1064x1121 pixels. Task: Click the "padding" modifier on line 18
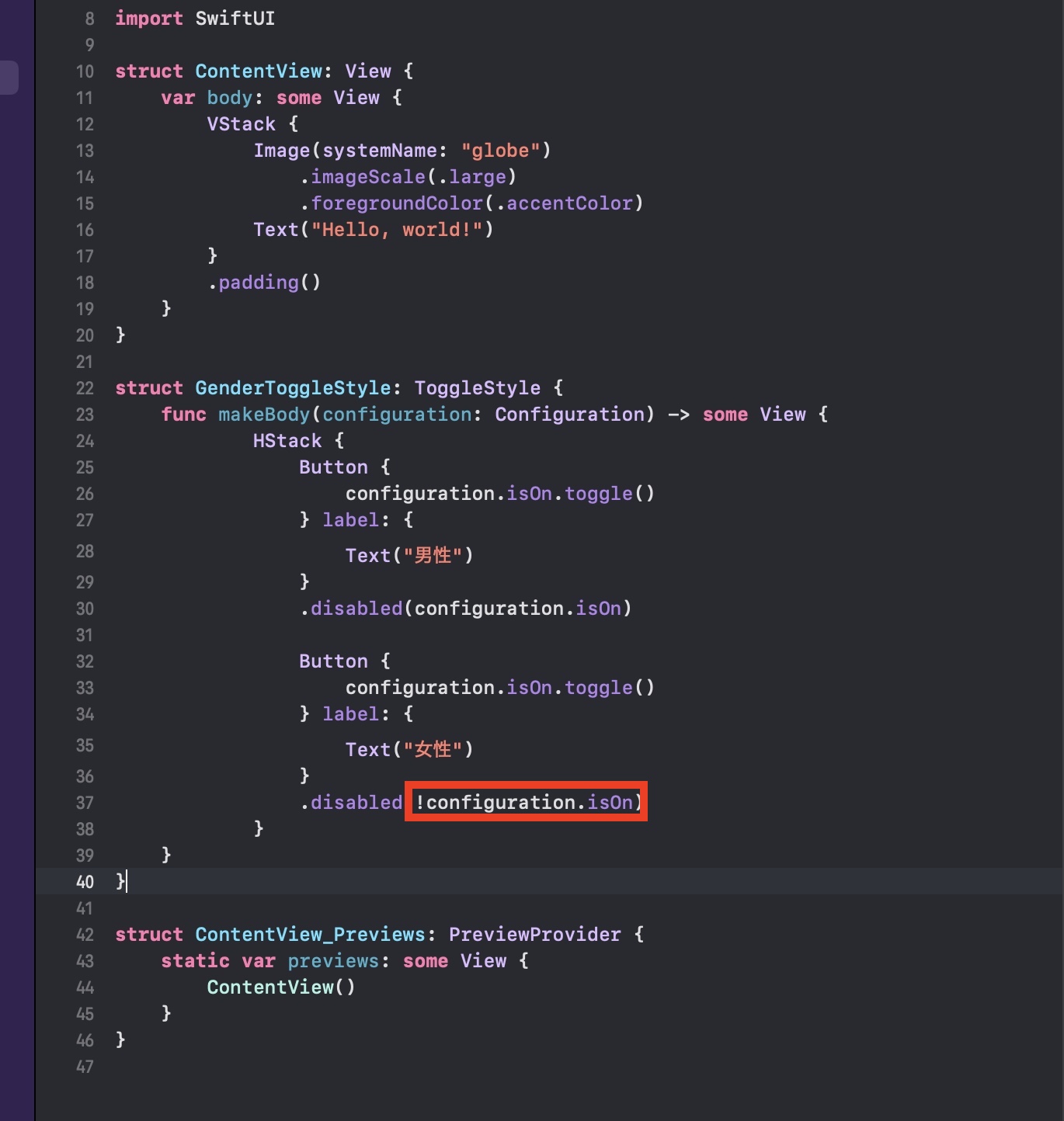point(259,283)
